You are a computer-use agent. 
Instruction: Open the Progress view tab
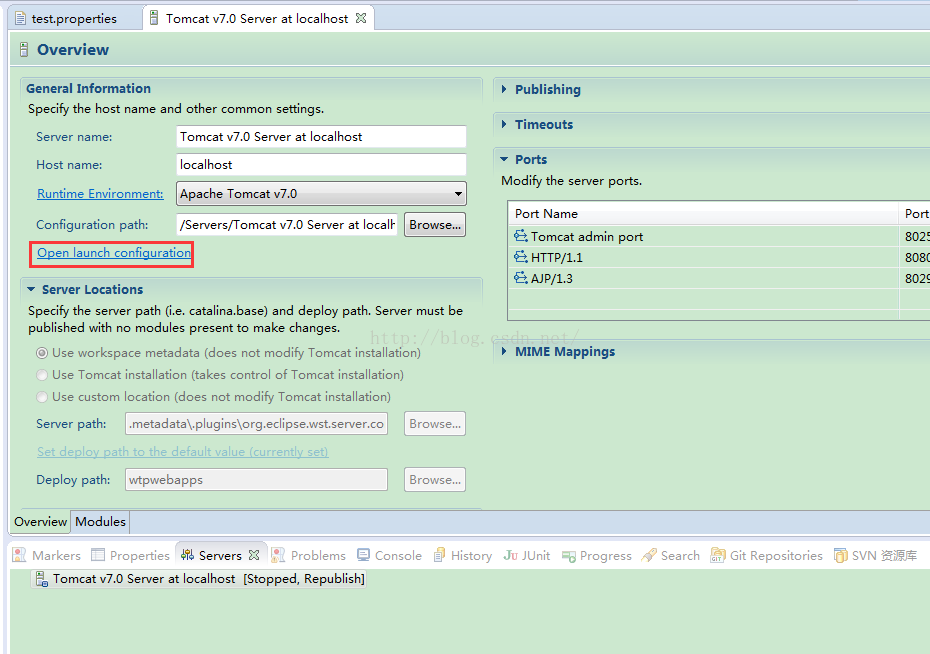(597, 555)
